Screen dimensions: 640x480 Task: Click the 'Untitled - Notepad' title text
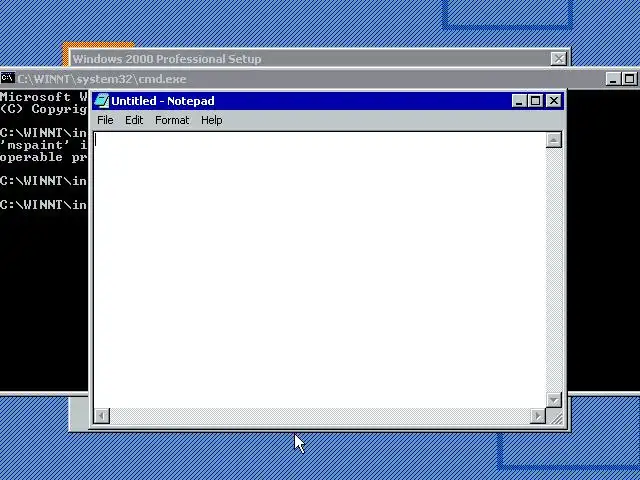click(162, 101)
